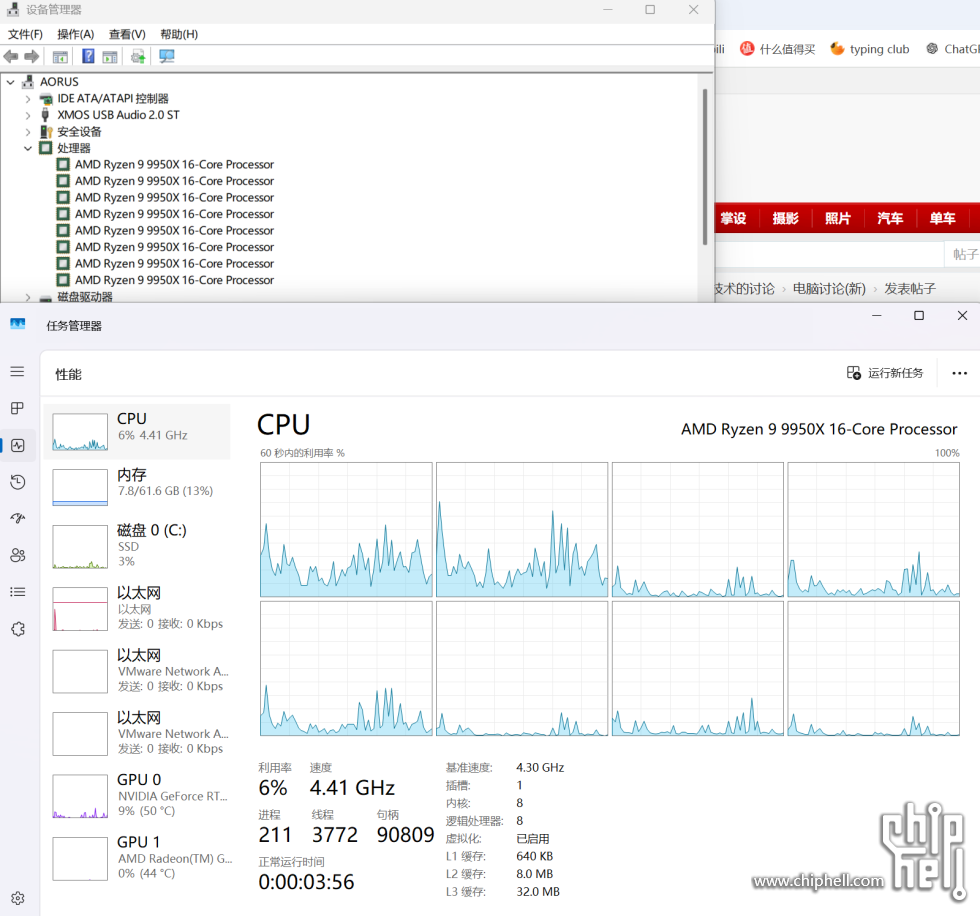
Task: Click the 性能 page heading
Action: (x=68, y=375)
